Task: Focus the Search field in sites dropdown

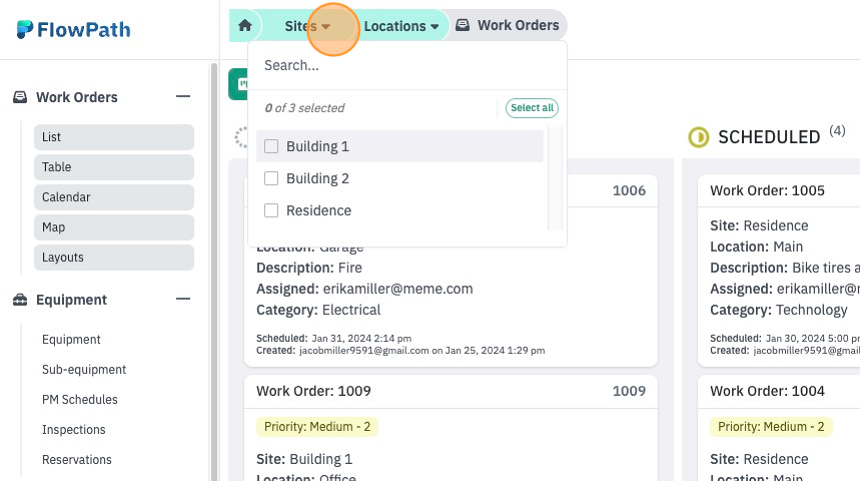Action: [x=407, y=65]
